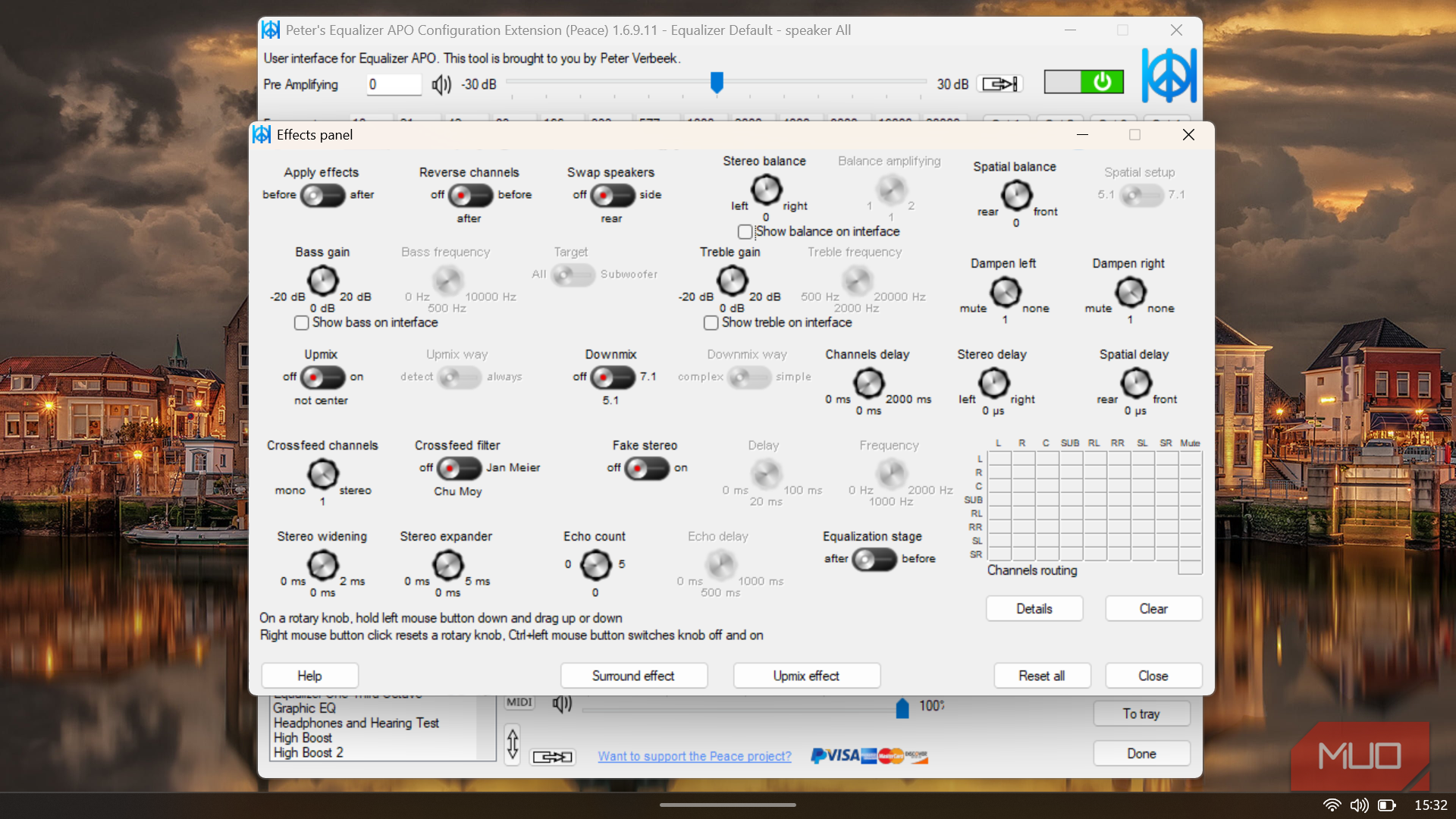Toggle the Swap speakers switch
This screenshot has width=1456, height=819.
coord(612,195)
